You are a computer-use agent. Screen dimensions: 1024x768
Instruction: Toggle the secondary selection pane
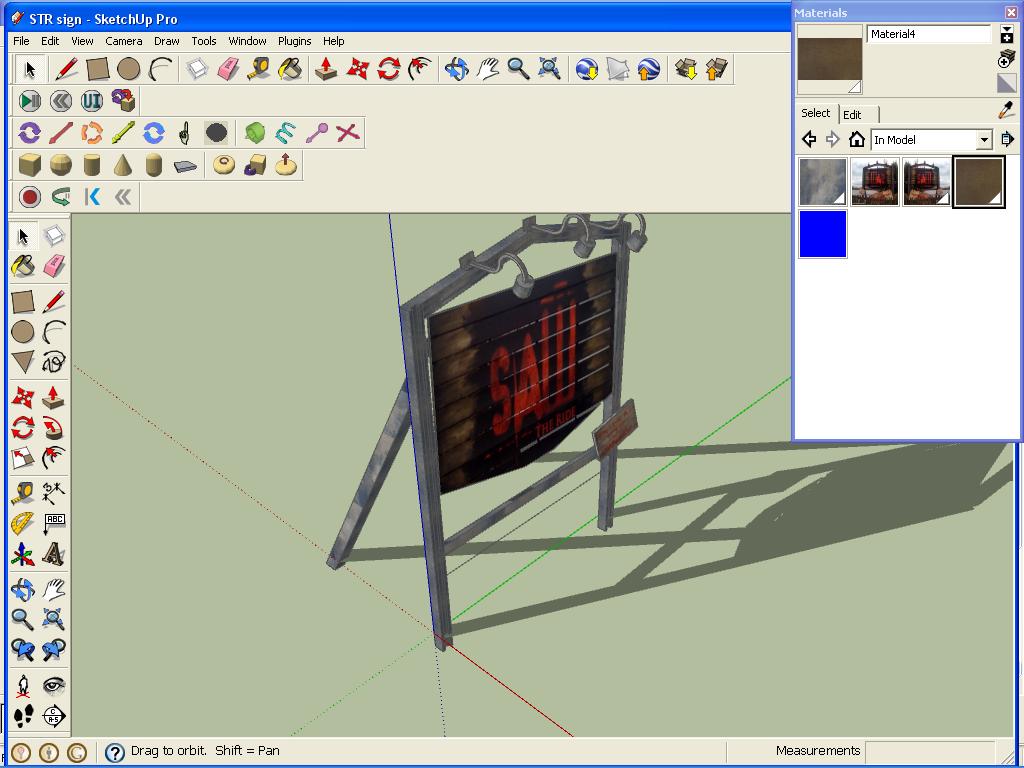(1007, 34)
